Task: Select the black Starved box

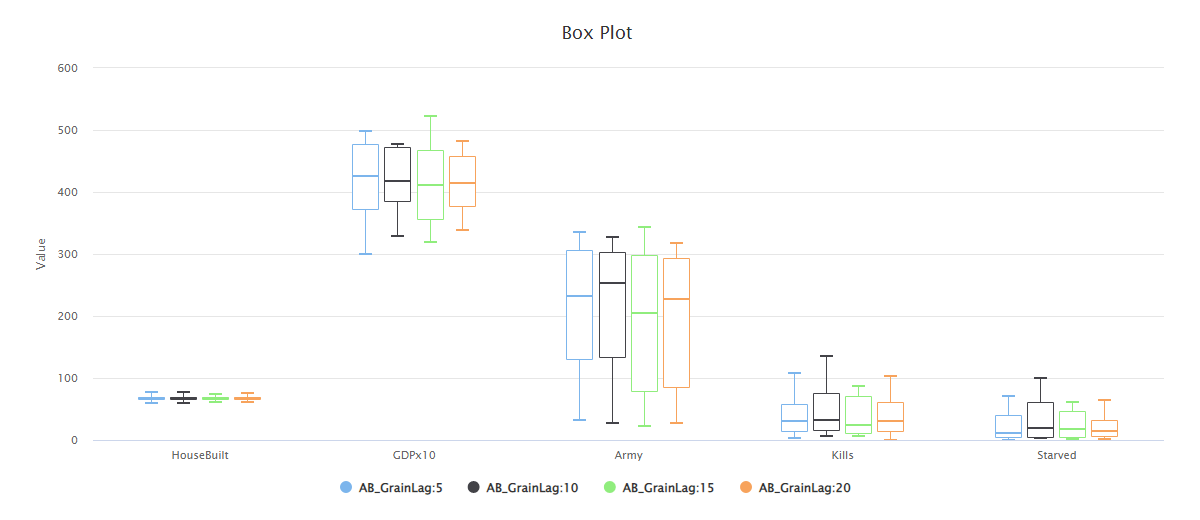Action: tap(1040, 420)
